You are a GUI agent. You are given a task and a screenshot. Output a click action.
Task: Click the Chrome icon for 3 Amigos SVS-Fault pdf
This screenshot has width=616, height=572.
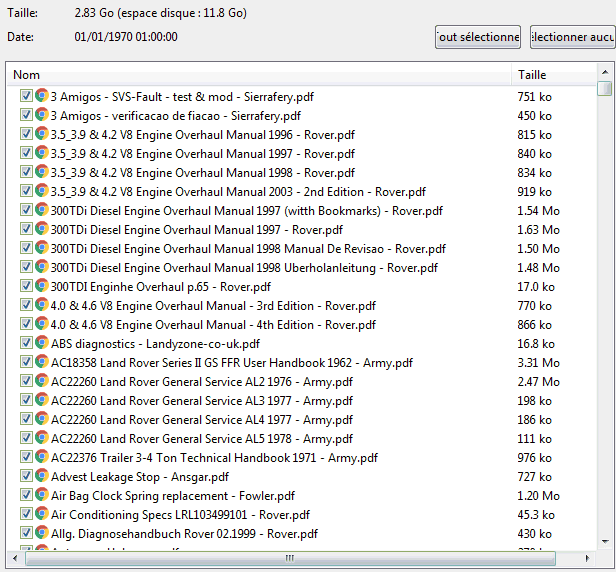click(42, 96)
